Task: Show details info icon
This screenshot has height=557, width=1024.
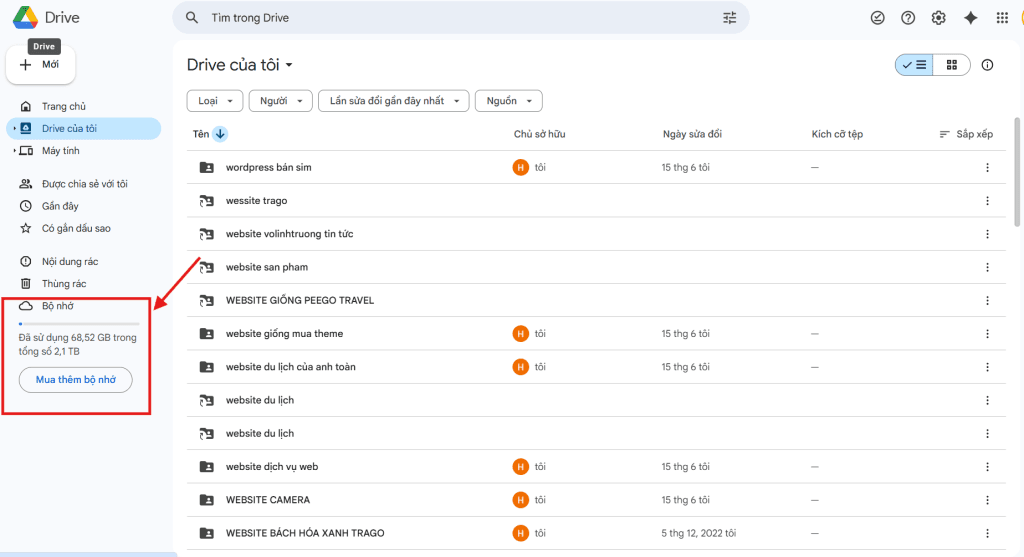Action: (987, 65)
